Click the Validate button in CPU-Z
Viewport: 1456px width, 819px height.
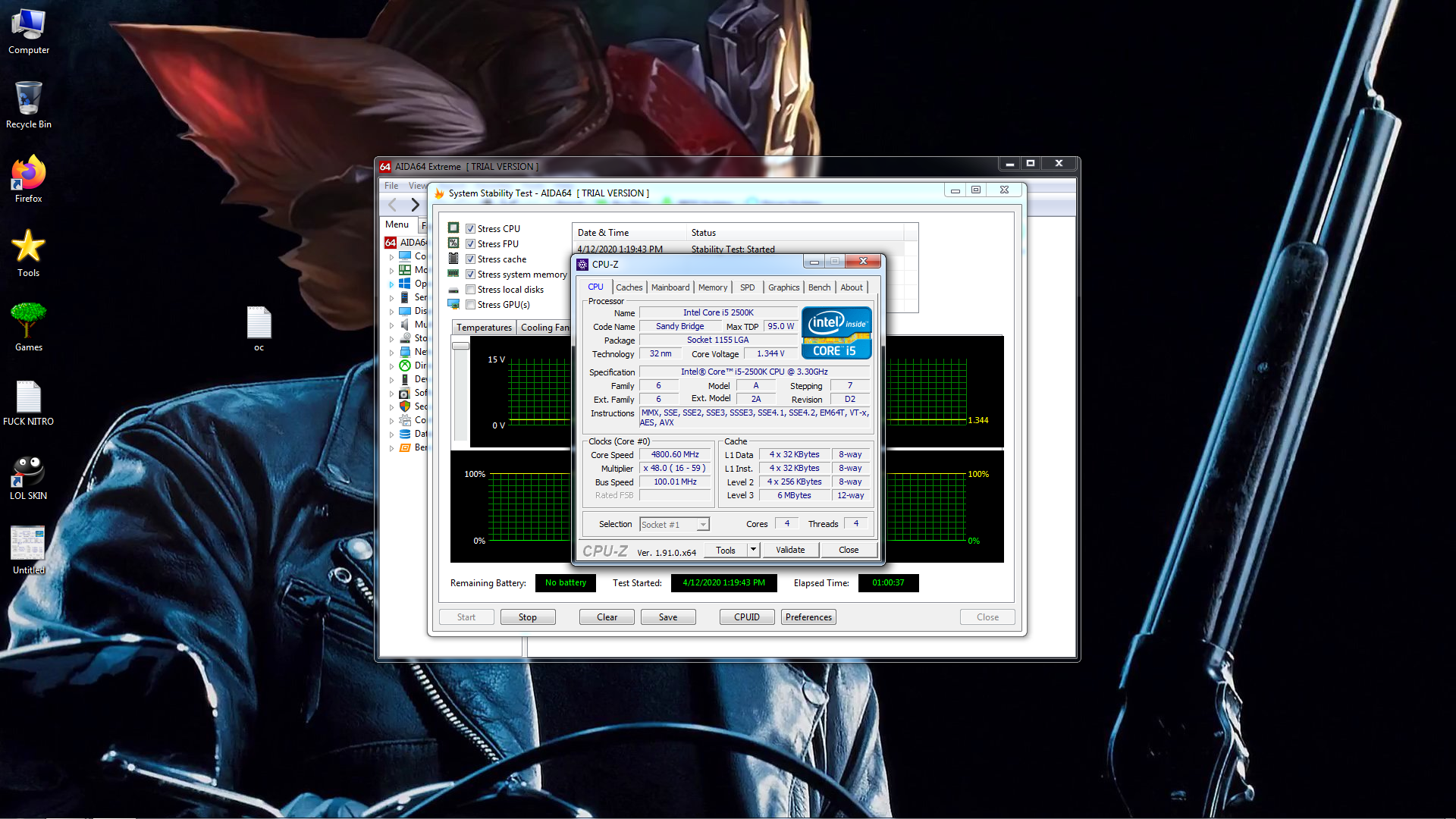click(790, 550)
